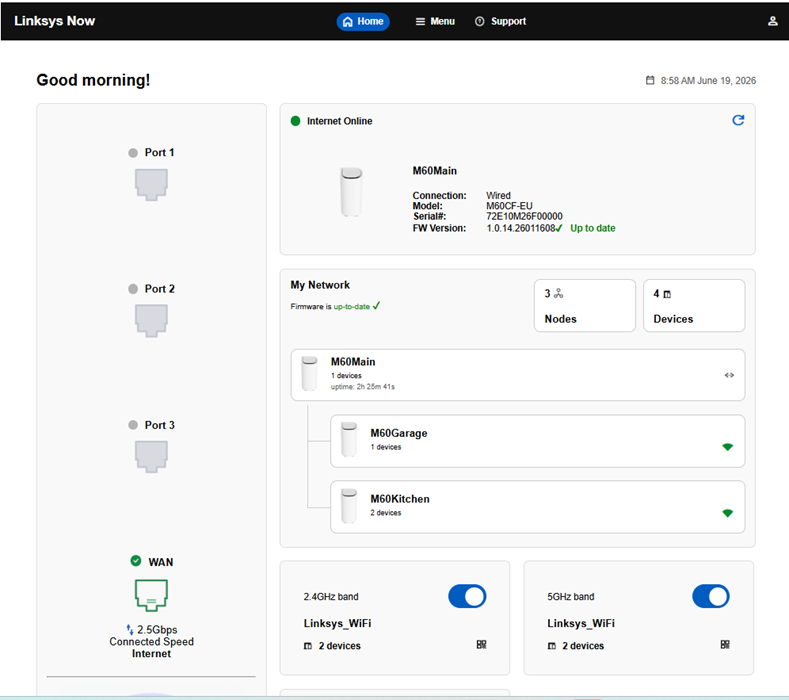Click the grey status dot beside Port 3
789x700 pixels.
point(133,425)
